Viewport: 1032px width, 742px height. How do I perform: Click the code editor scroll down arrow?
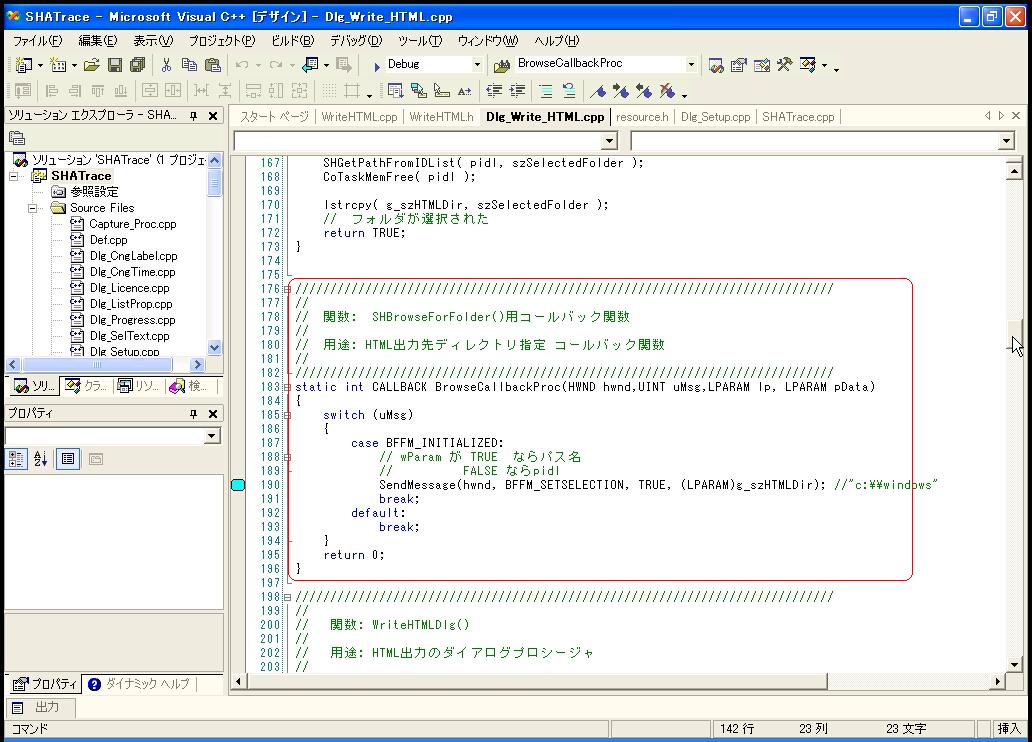(x=1014, y=664)
